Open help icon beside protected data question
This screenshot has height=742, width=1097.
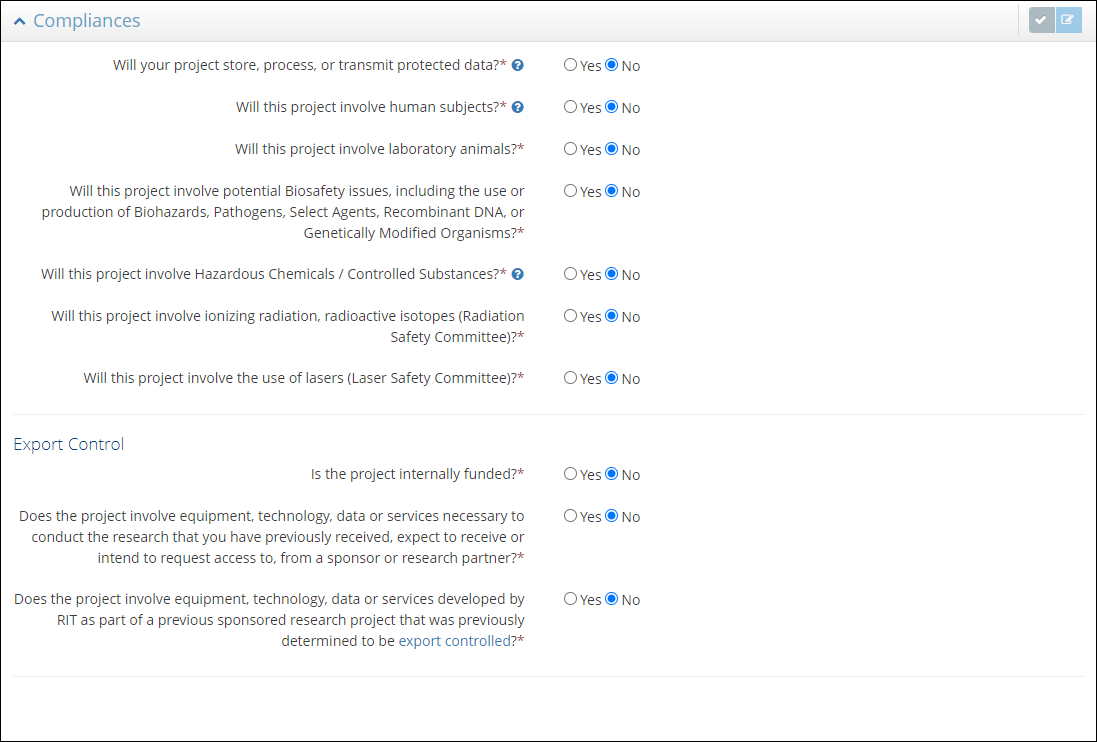point(518,66)
